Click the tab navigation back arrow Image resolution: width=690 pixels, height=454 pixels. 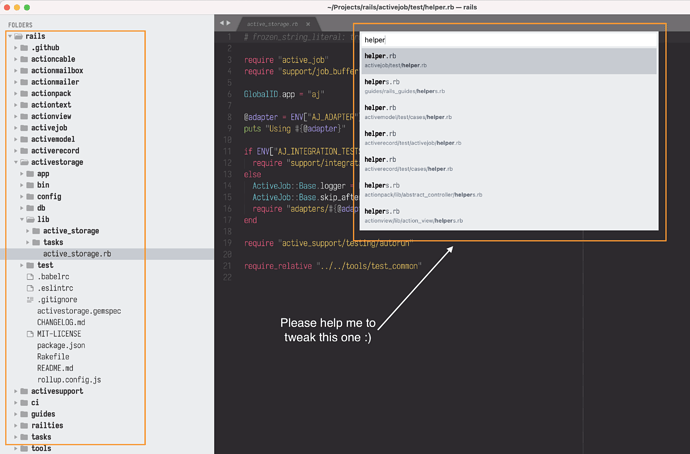(x=222, y=22)
